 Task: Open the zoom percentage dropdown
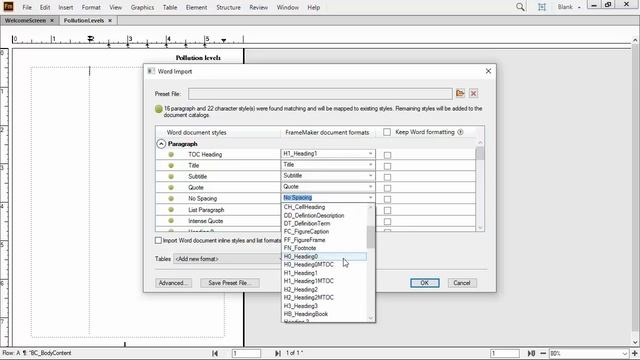625,353
